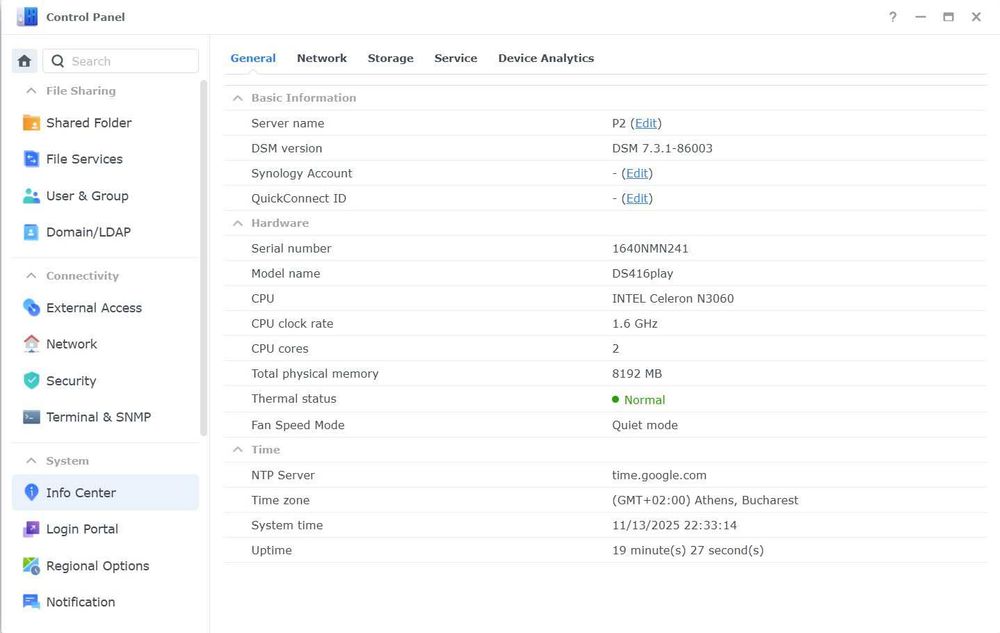This screenshot has height=633, width=1000.
Task: Select Info Center icon
Action: click(31, 492)
